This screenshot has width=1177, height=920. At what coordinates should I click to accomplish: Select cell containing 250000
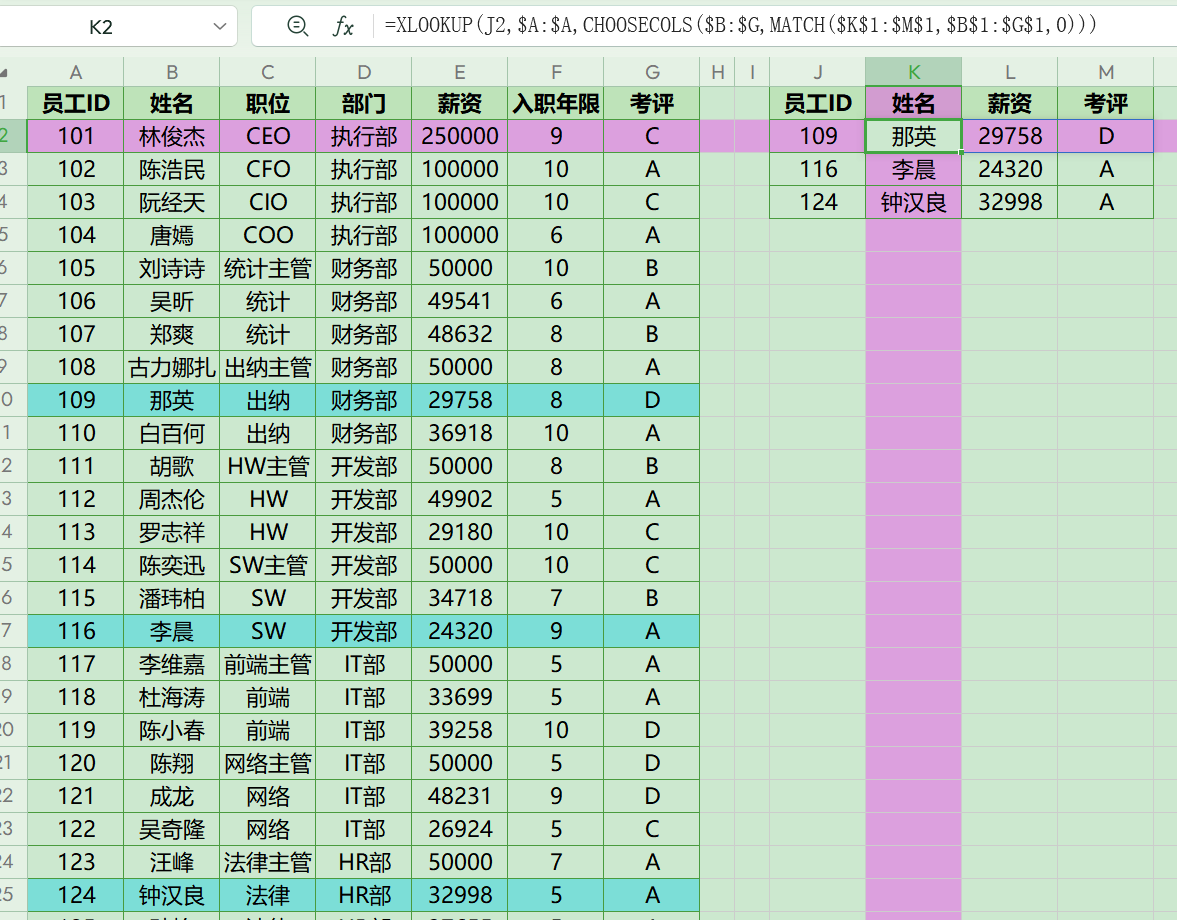[460, 136]
